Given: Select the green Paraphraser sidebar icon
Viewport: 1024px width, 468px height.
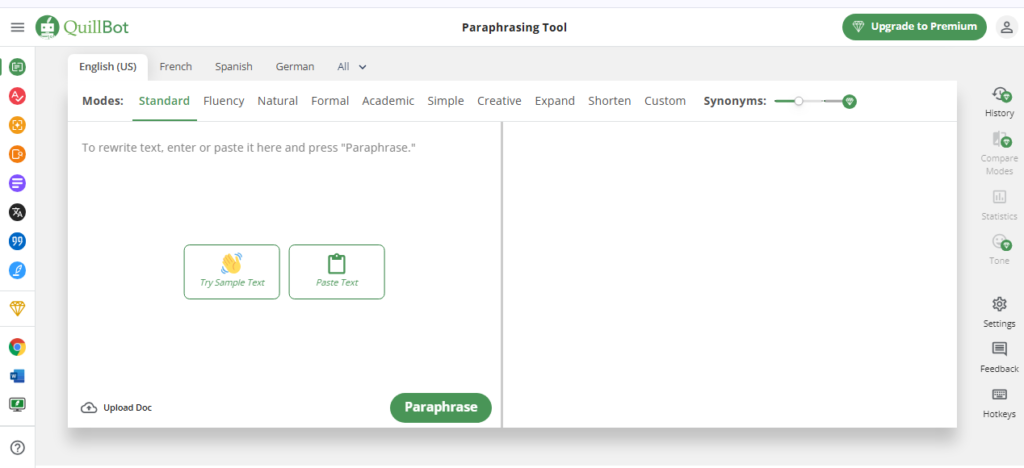Looking at the screenshot, I should pyautogui.click(x=18, y=67).
